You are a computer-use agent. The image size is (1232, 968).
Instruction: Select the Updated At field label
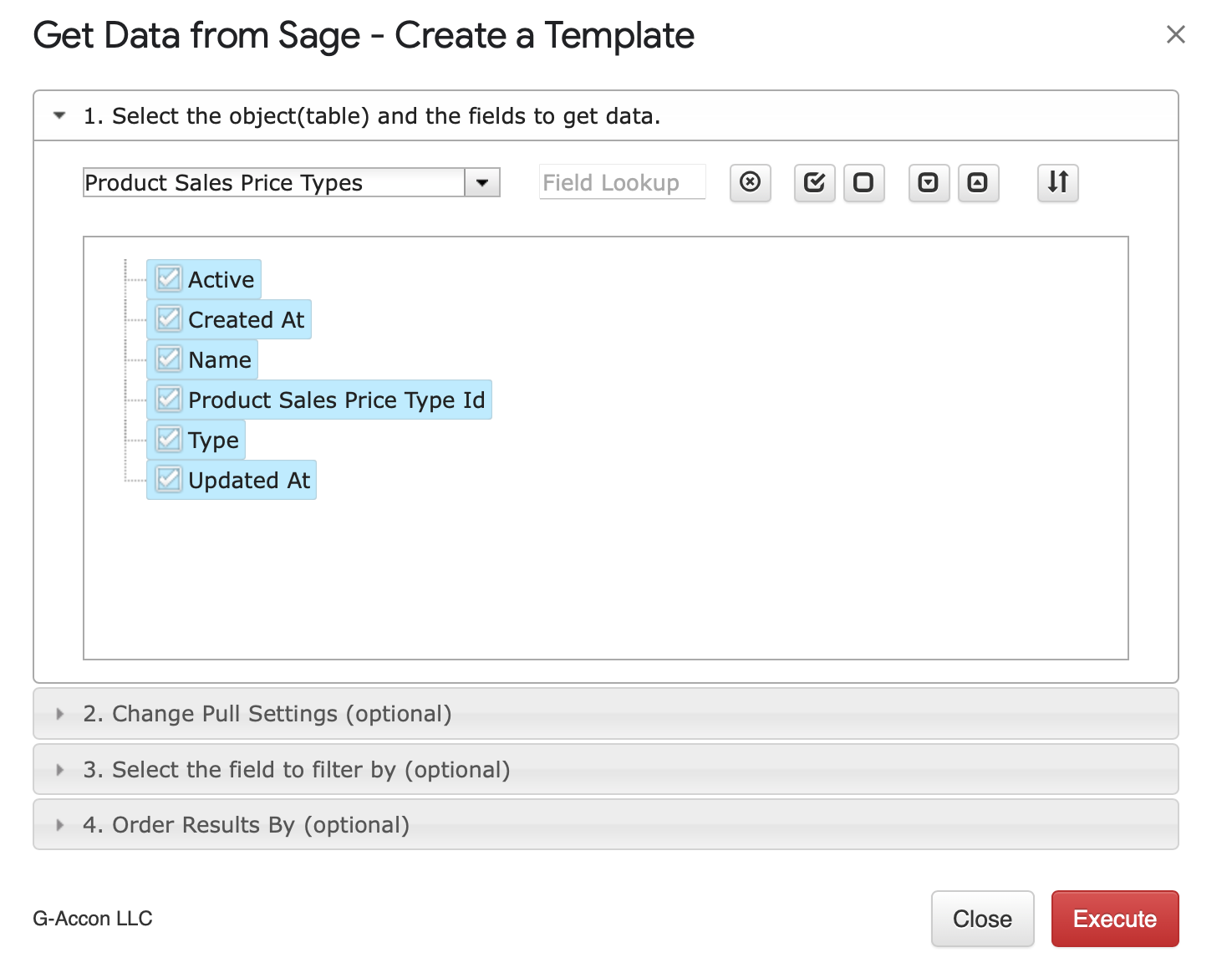click(x=249, y=480)
